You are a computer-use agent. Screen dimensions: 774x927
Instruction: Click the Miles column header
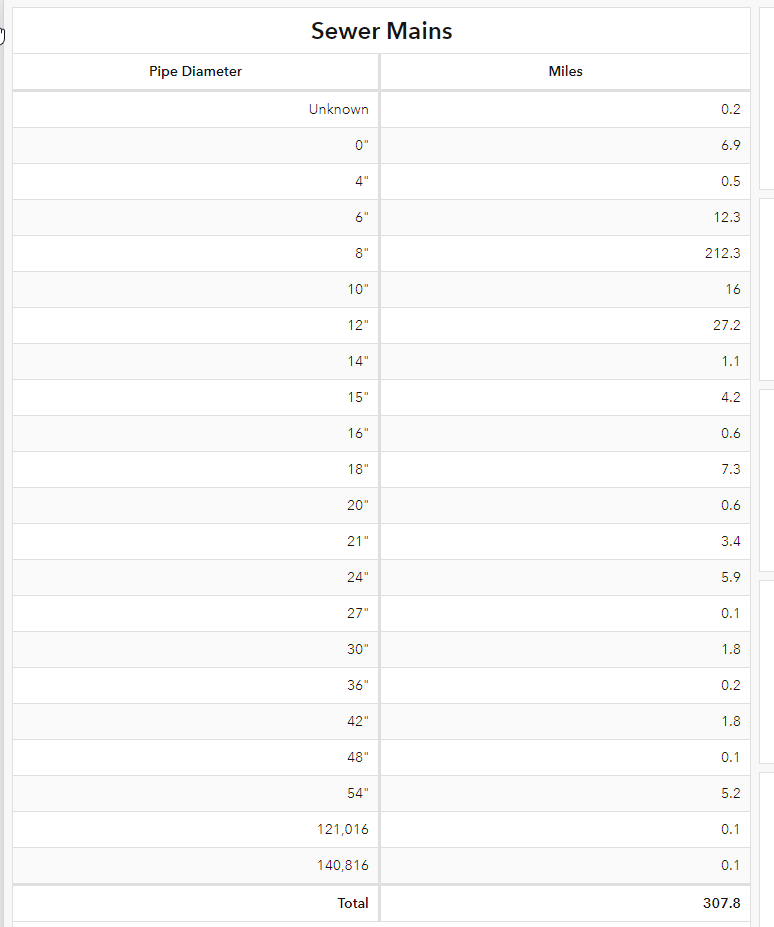click(x=565, y=71)
